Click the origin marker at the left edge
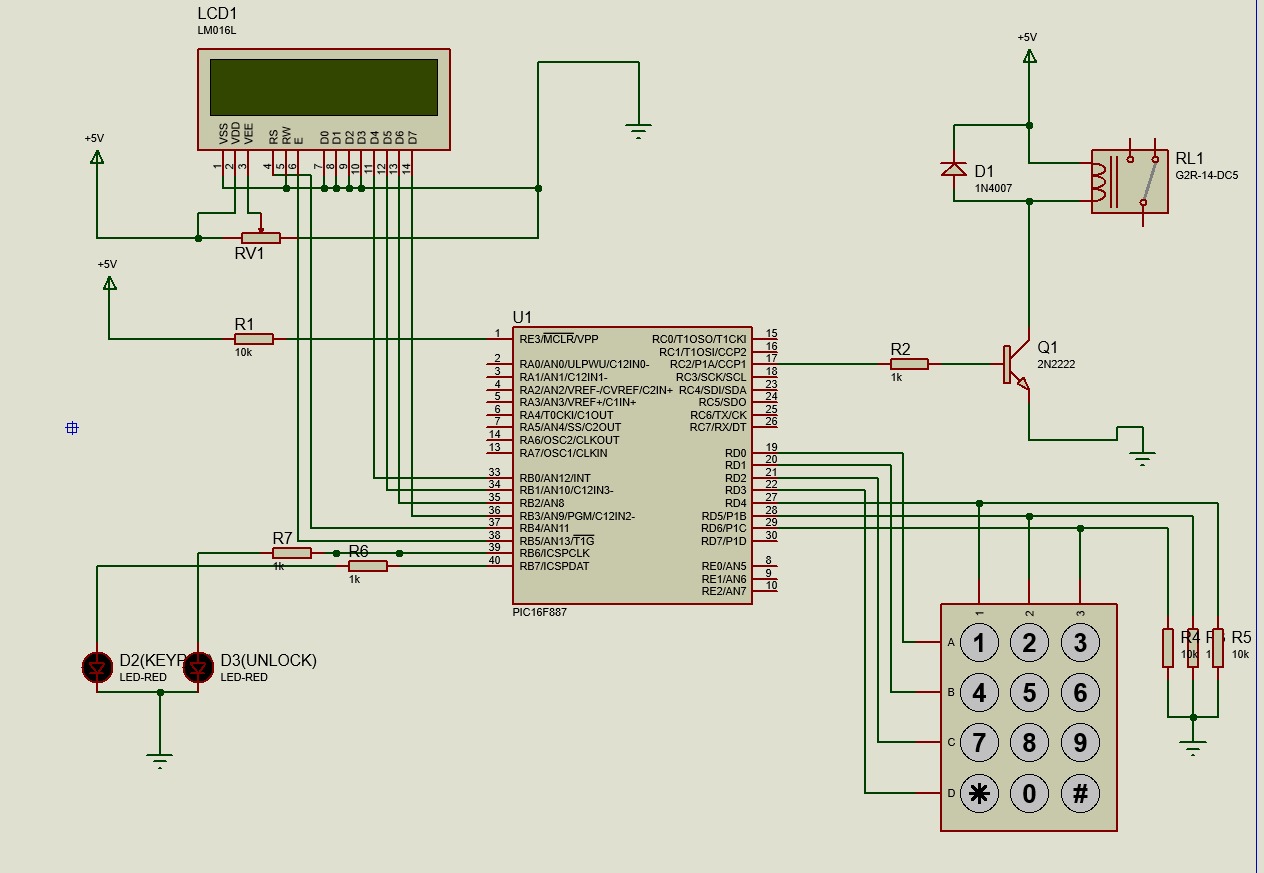1264x873 pixels. coord(71,429)
